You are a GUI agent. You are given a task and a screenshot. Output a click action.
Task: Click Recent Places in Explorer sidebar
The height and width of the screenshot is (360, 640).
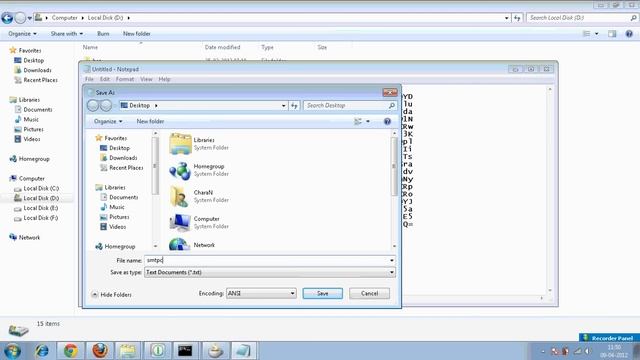tap(36, 80)
